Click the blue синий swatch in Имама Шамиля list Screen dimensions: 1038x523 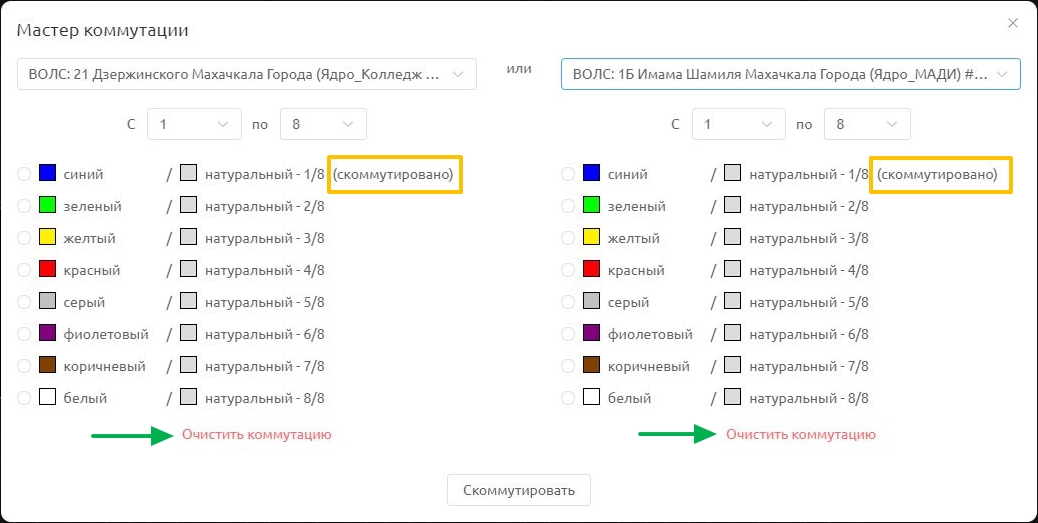click(x=591, y=173)
